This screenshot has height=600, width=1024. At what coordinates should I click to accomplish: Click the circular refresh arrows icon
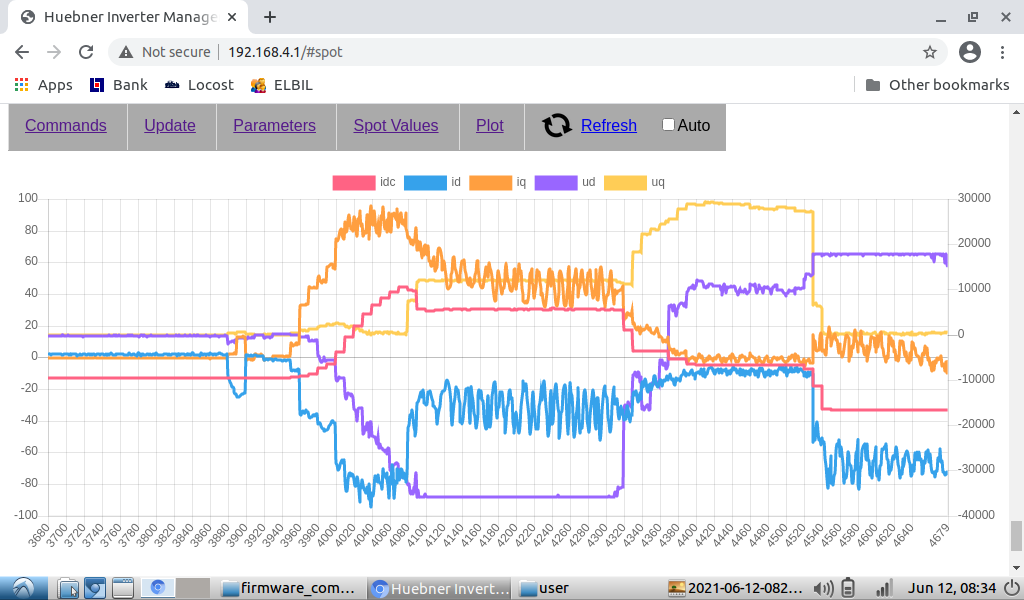point(557,125)
